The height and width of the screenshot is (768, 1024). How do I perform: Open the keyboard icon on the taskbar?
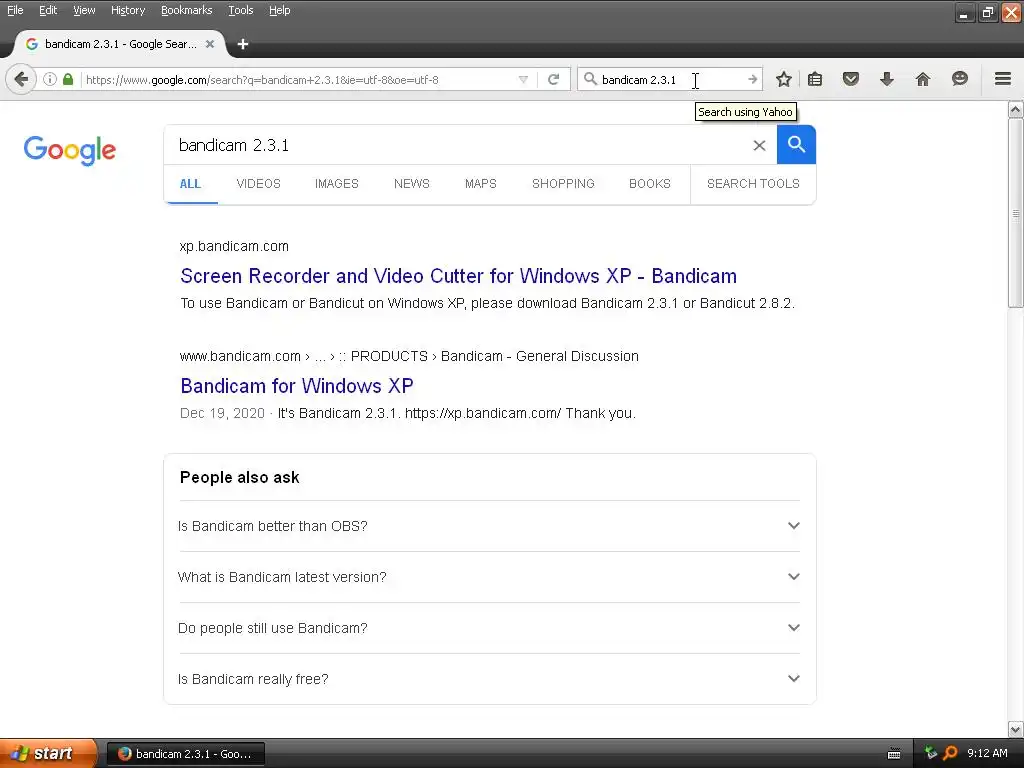pos(894,754)
